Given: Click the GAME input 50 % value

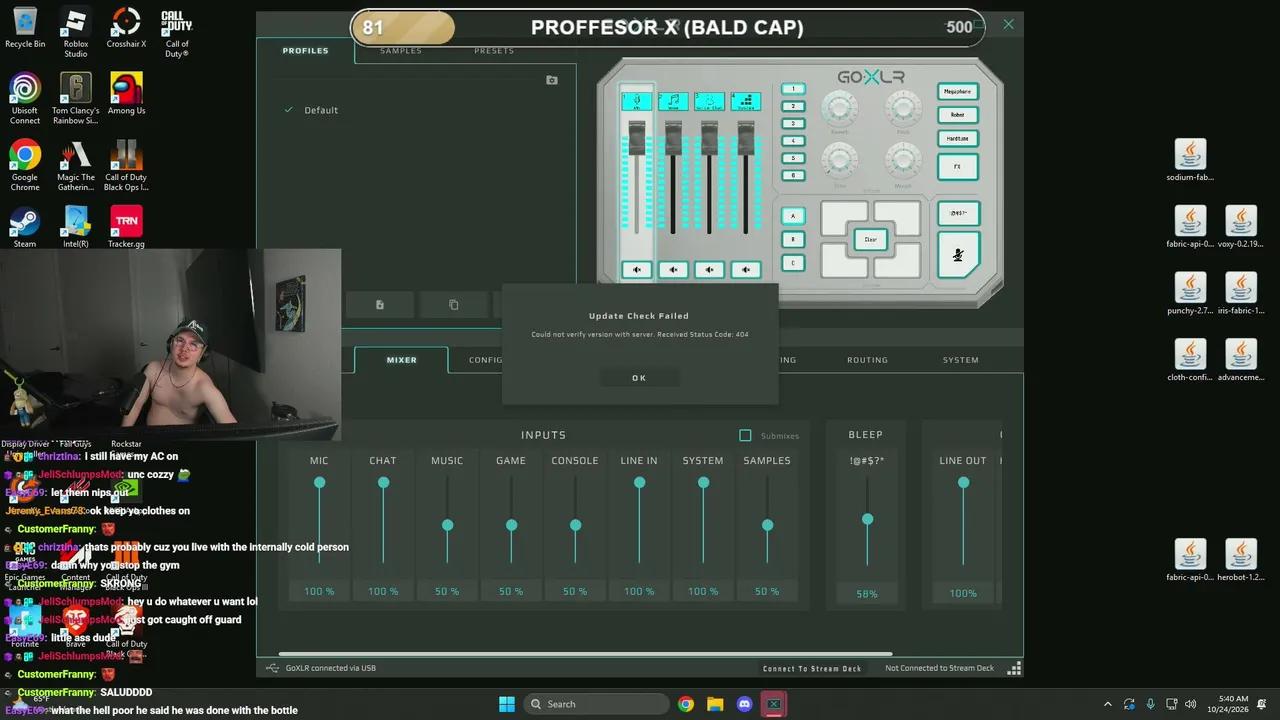Looking at the screenshot, I should pos(511,591).
